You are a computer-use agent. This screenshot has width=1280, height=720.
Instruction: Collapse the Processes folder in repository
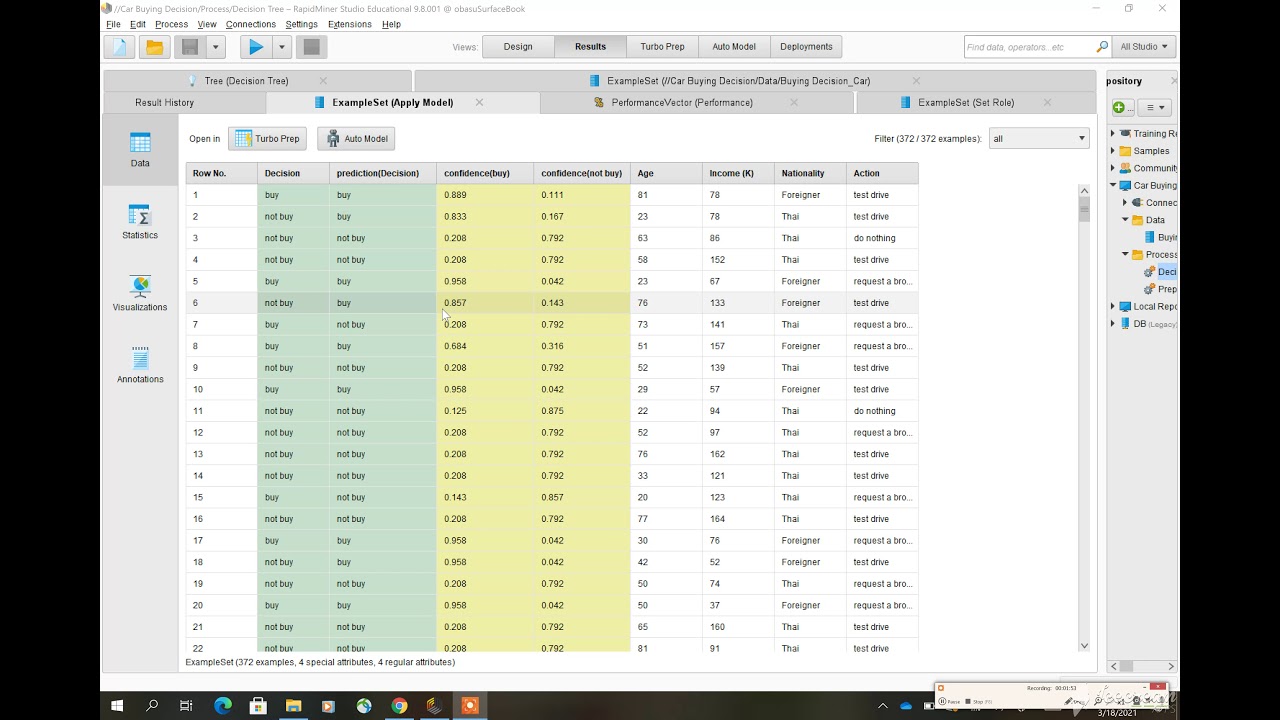(x=1125, y=255)
